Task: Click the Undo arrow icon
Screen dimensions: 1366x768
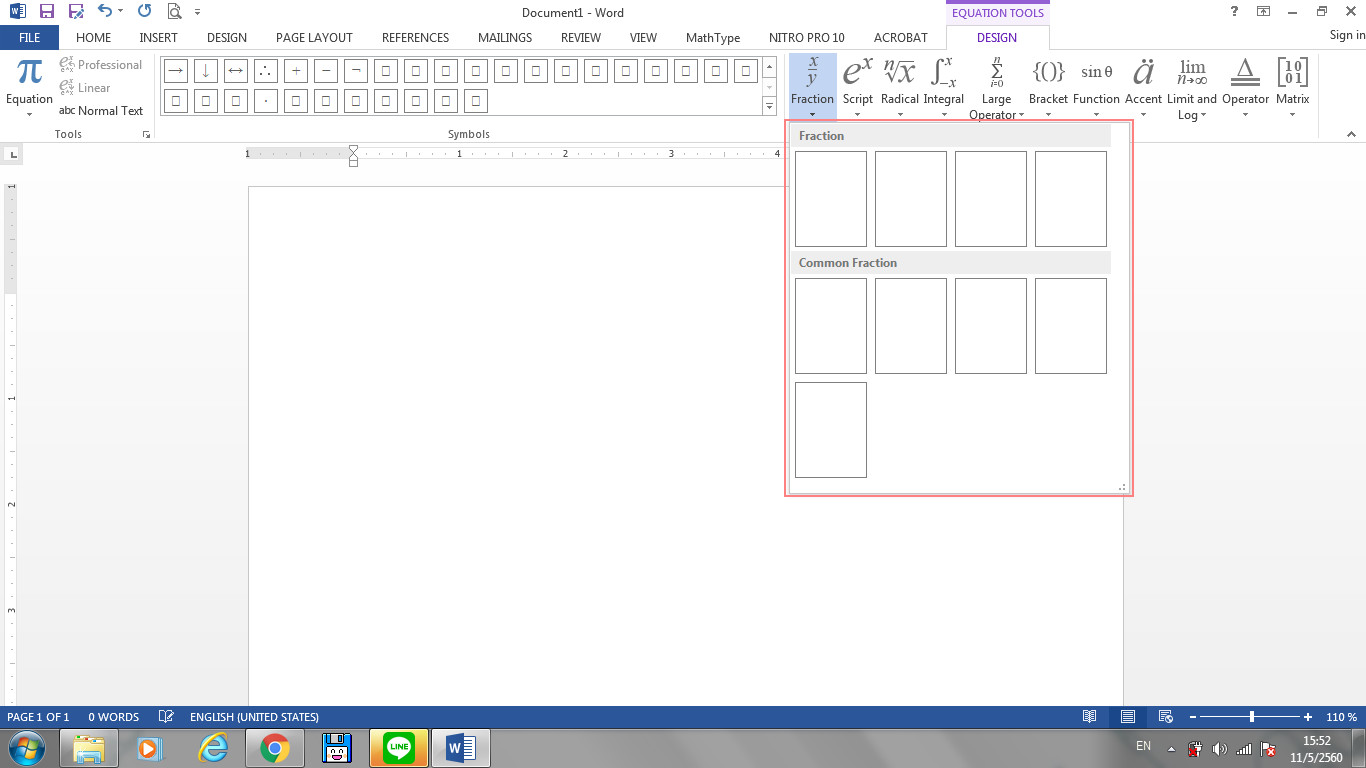Action: click(x=105, y=12)
